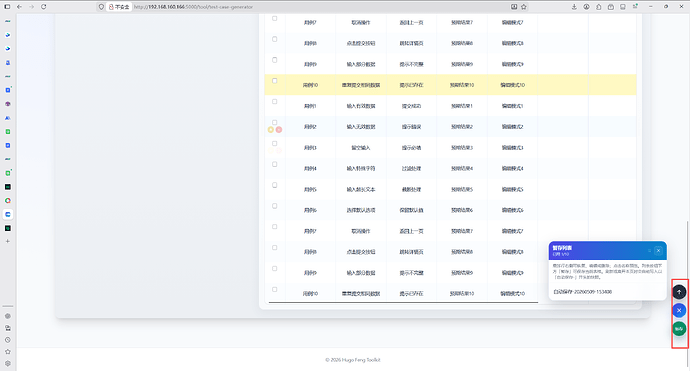Click the cell 留空输入

point(361,148)
